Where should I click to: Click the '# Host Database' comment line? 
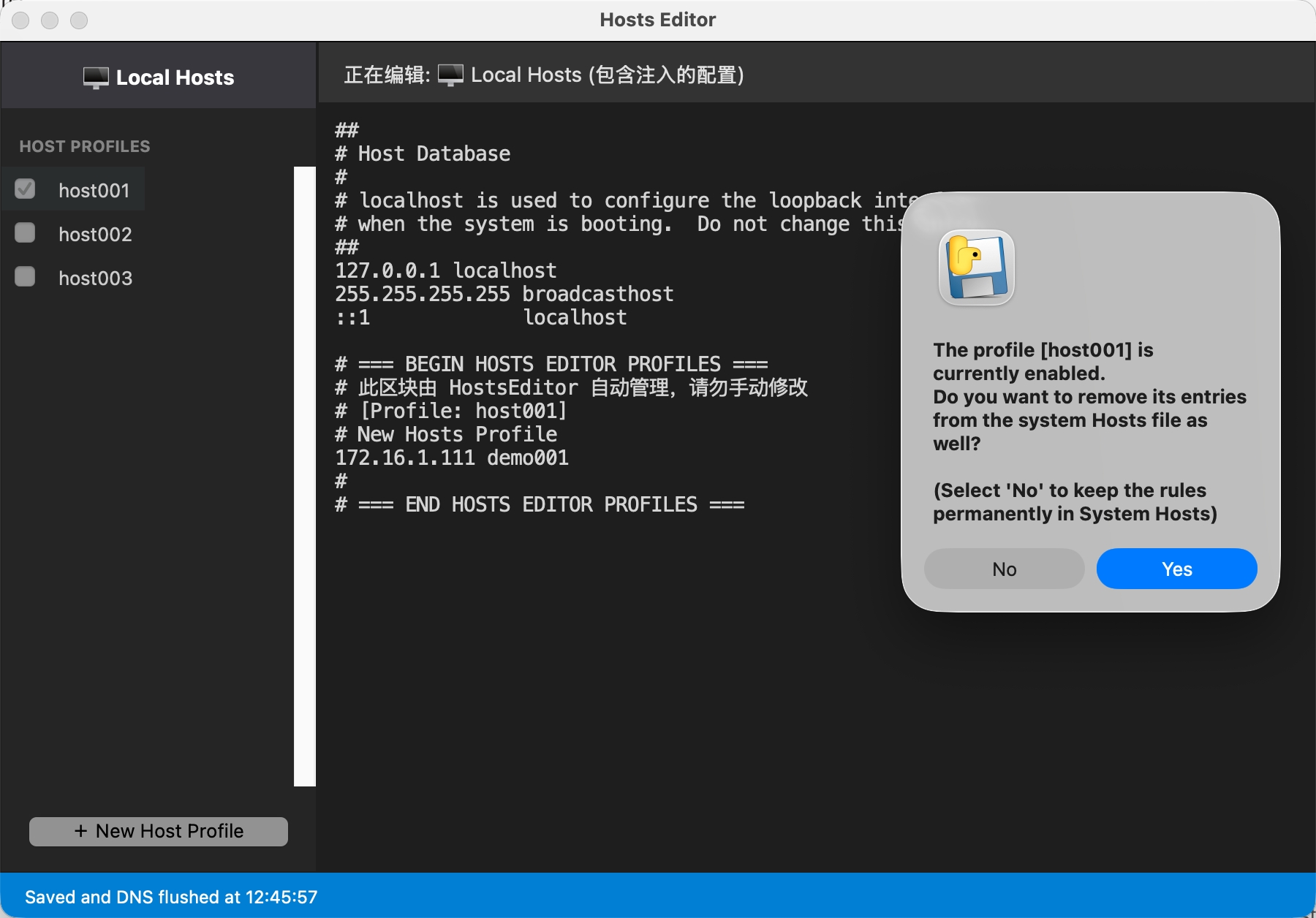tap(423, 153)
